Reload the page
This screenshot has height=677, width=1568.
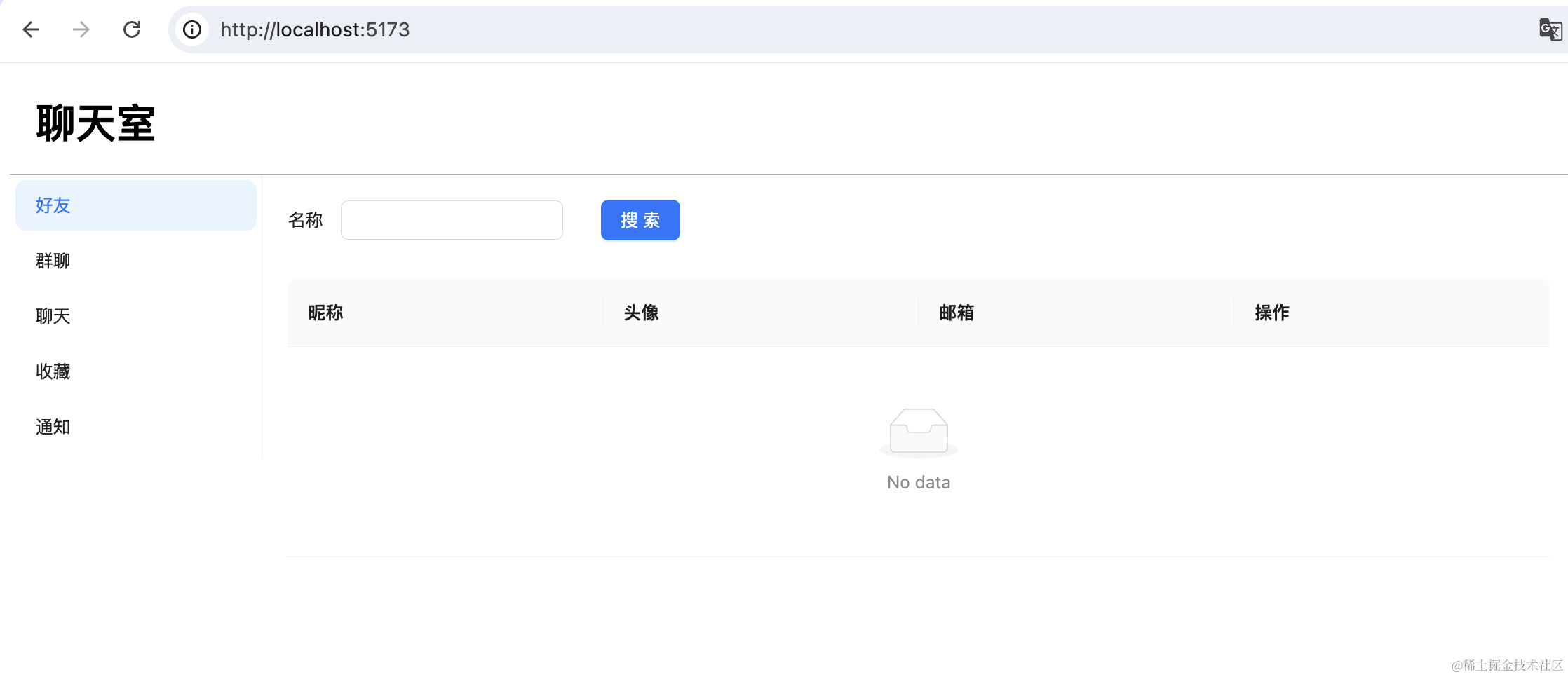[x=132, y=29]
